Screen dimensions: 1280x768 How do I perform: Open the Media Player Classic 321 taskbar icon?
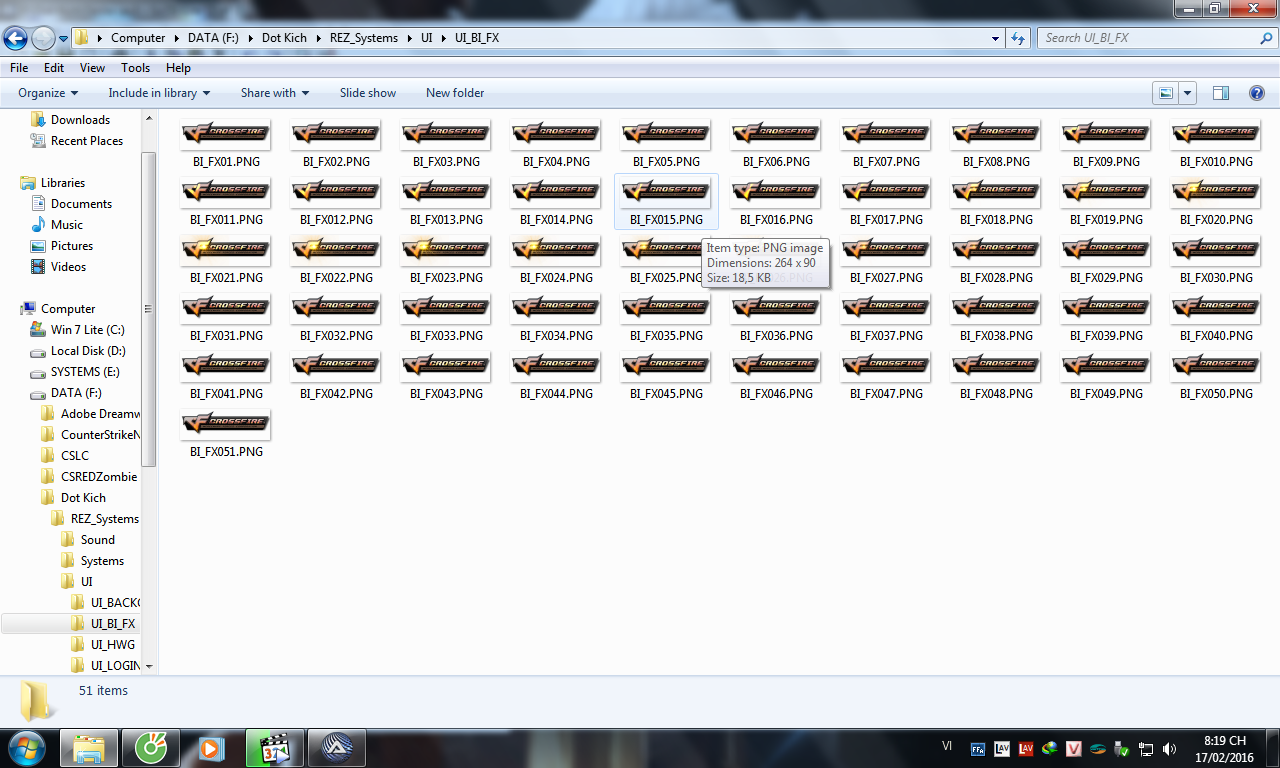274,747
